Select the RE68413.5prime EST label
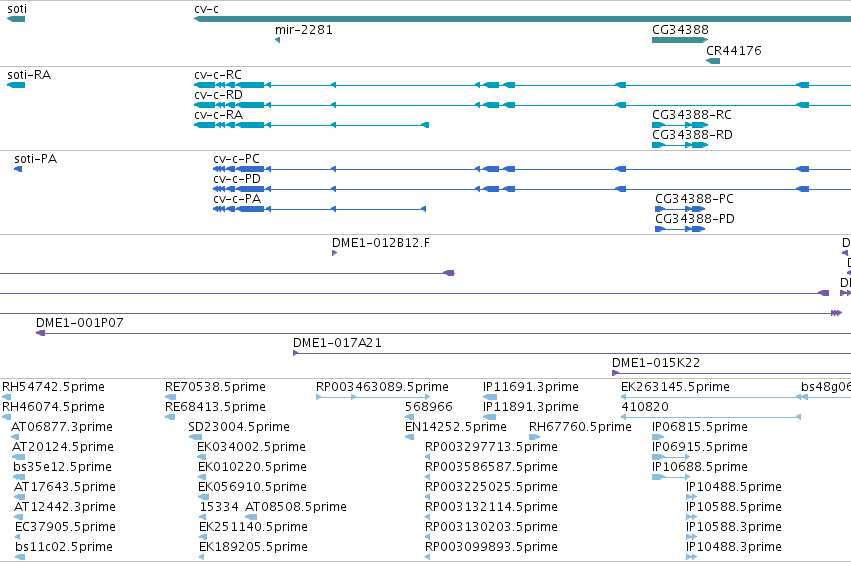The width and height of the screenshot is (851, 562). click(215, 407)
